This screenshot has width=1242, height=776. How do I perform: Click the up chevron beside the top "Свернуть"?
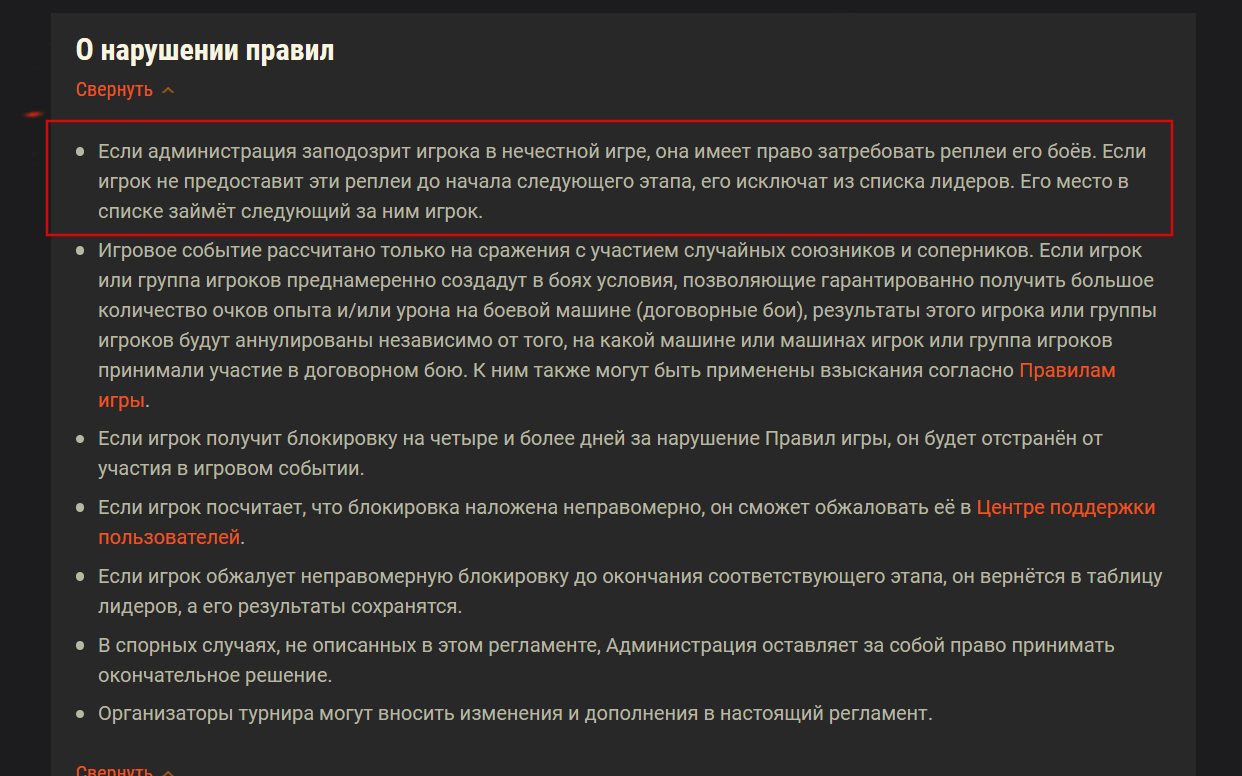168,91
